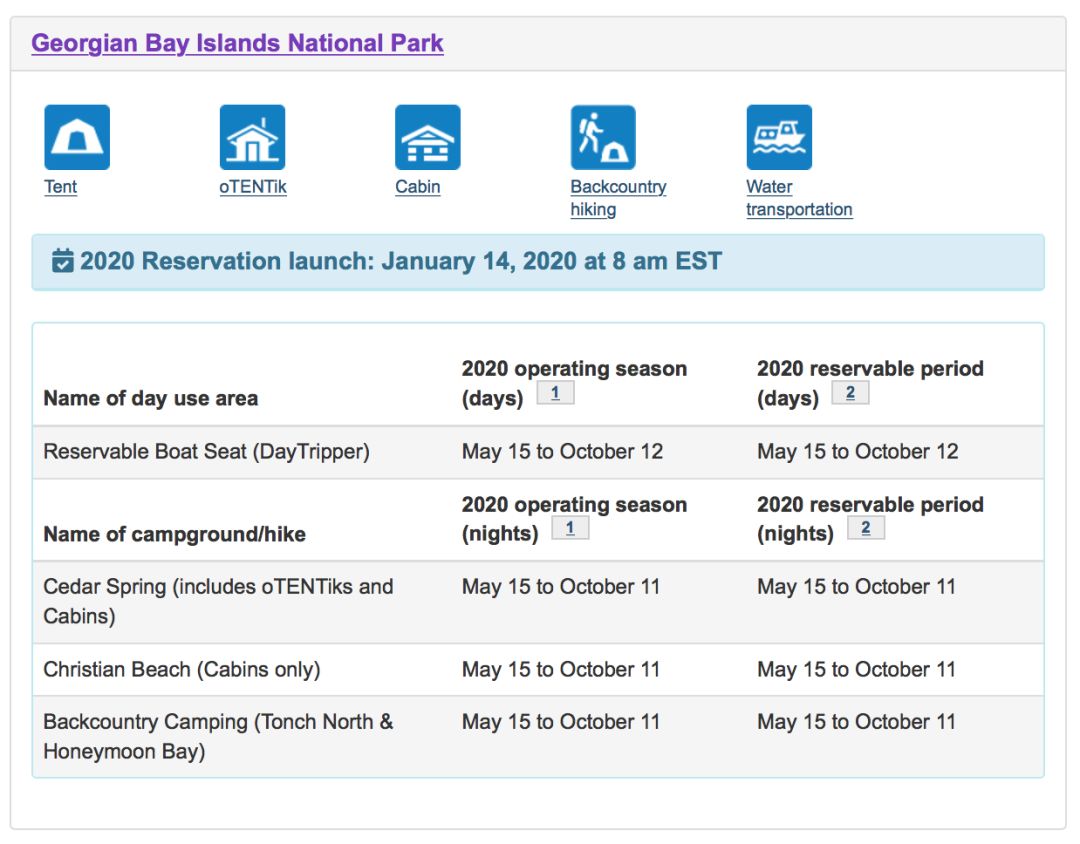Open footnote 2 beside reservable period (days)
The image size is (1080, 844).
click(x=850, y=393)
